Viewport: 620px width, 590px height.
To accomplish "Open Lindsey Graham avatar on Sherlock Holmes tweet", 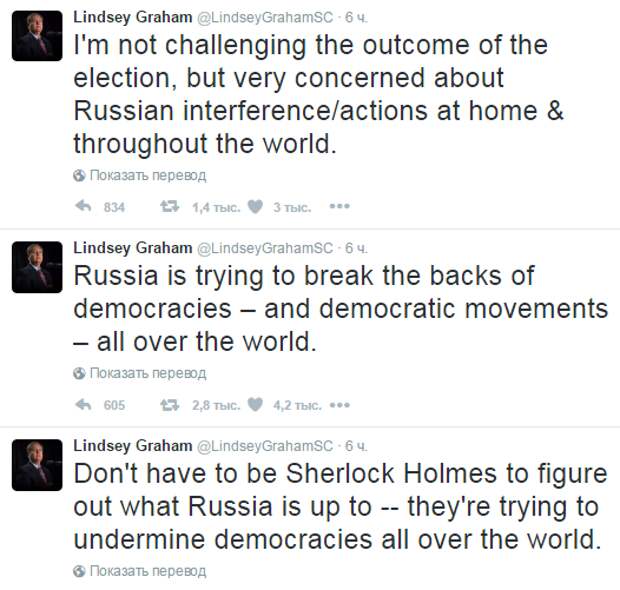I will point(37,465).
